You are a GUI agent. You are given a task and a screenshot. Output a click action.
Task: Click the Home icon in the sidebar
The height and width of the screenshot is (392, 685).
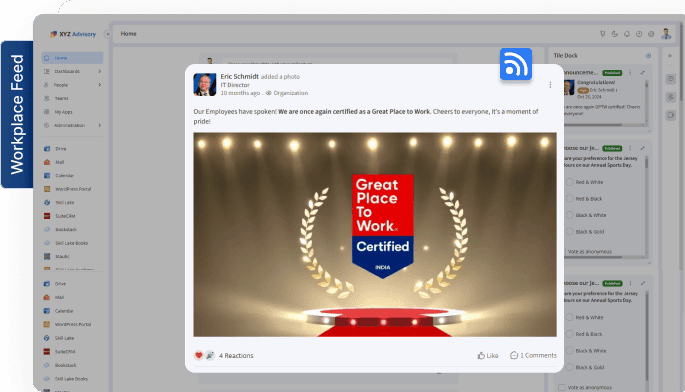47,58
